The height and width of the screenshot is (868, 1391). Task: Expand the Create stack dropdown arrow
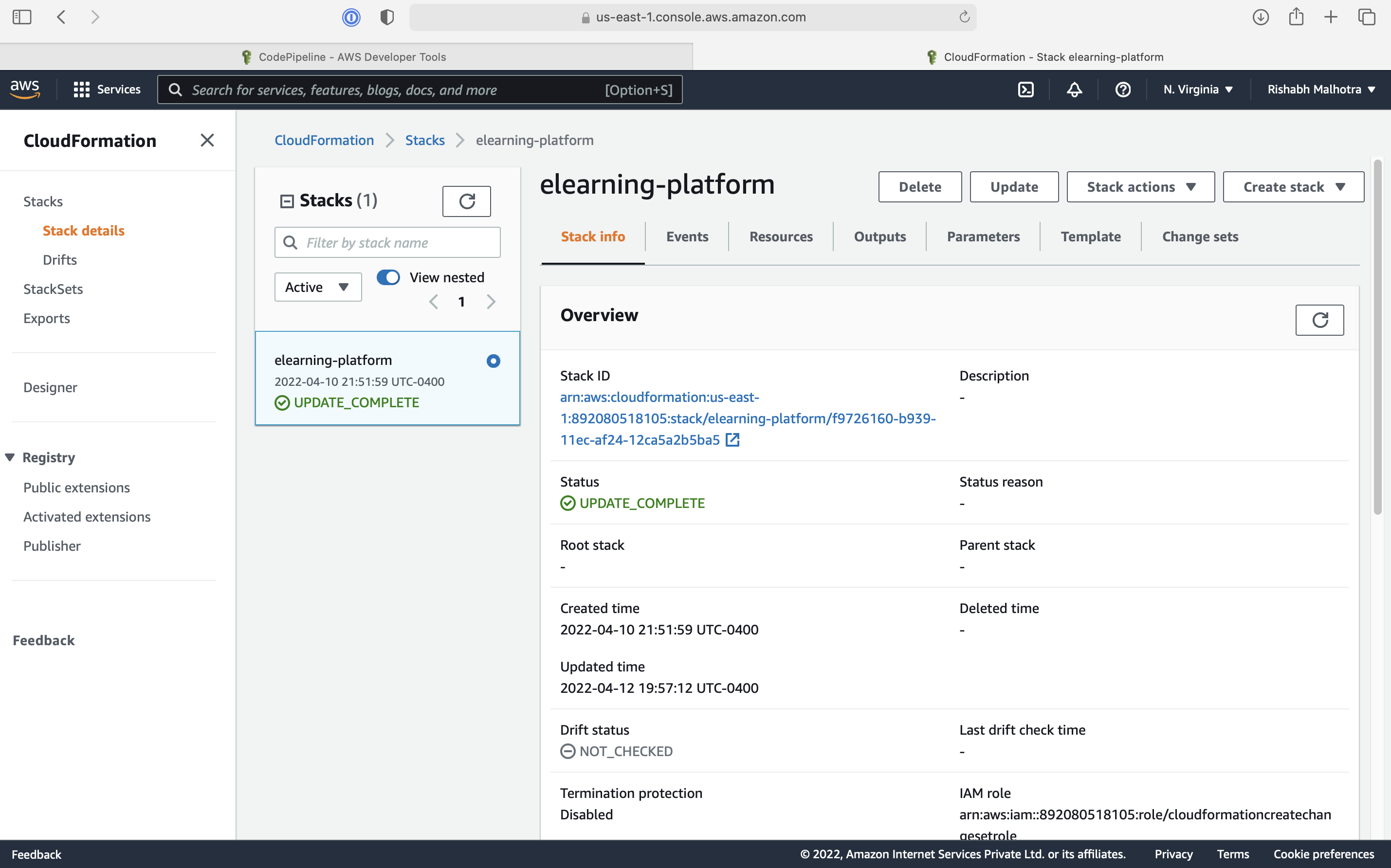[x=1341, y=186]
